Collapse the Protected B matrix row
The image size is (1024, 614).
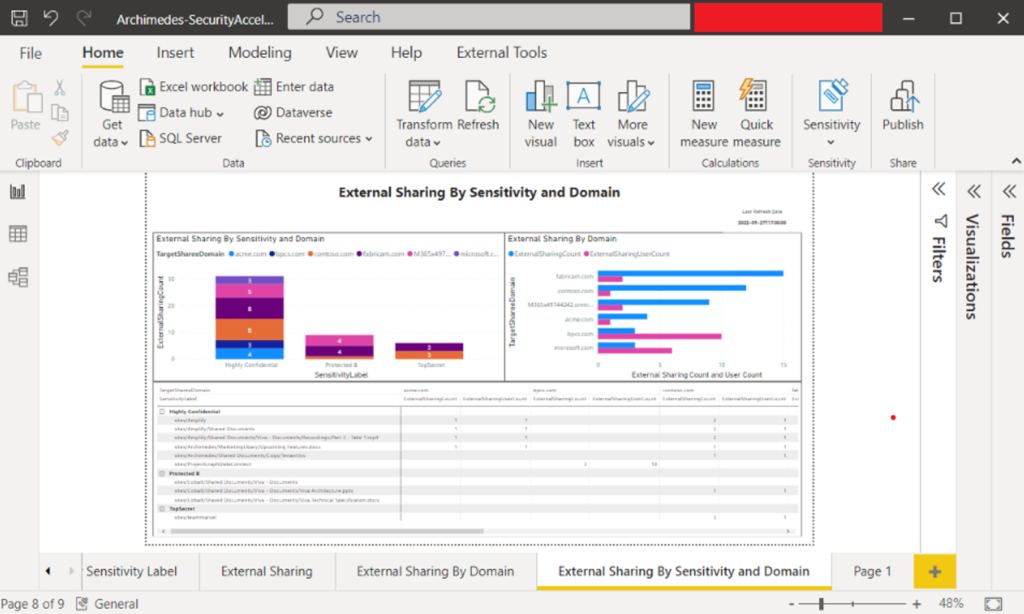162,474
